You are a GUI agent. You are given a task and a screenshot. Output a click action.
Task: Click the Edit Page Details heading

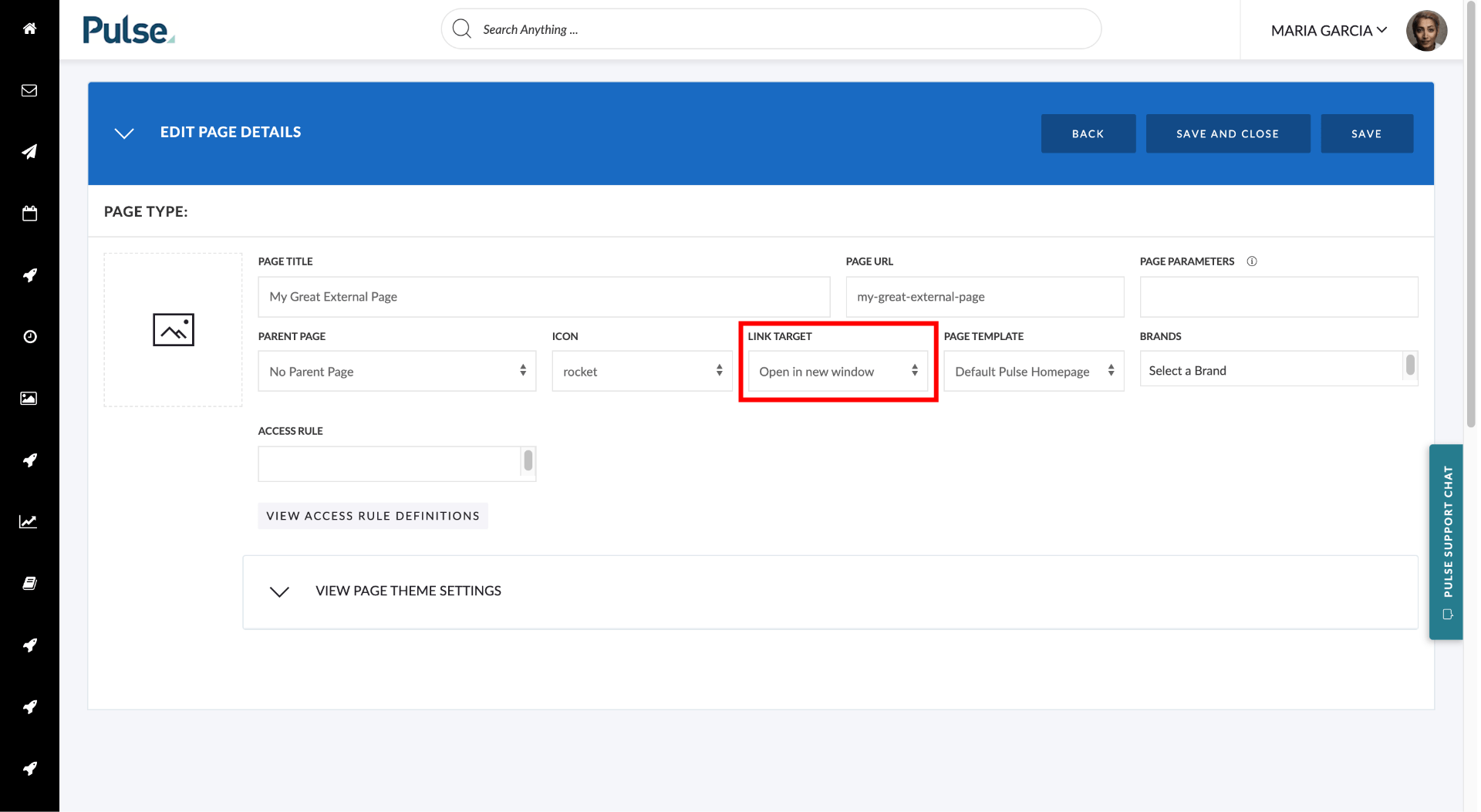click(x=231, y=132)
